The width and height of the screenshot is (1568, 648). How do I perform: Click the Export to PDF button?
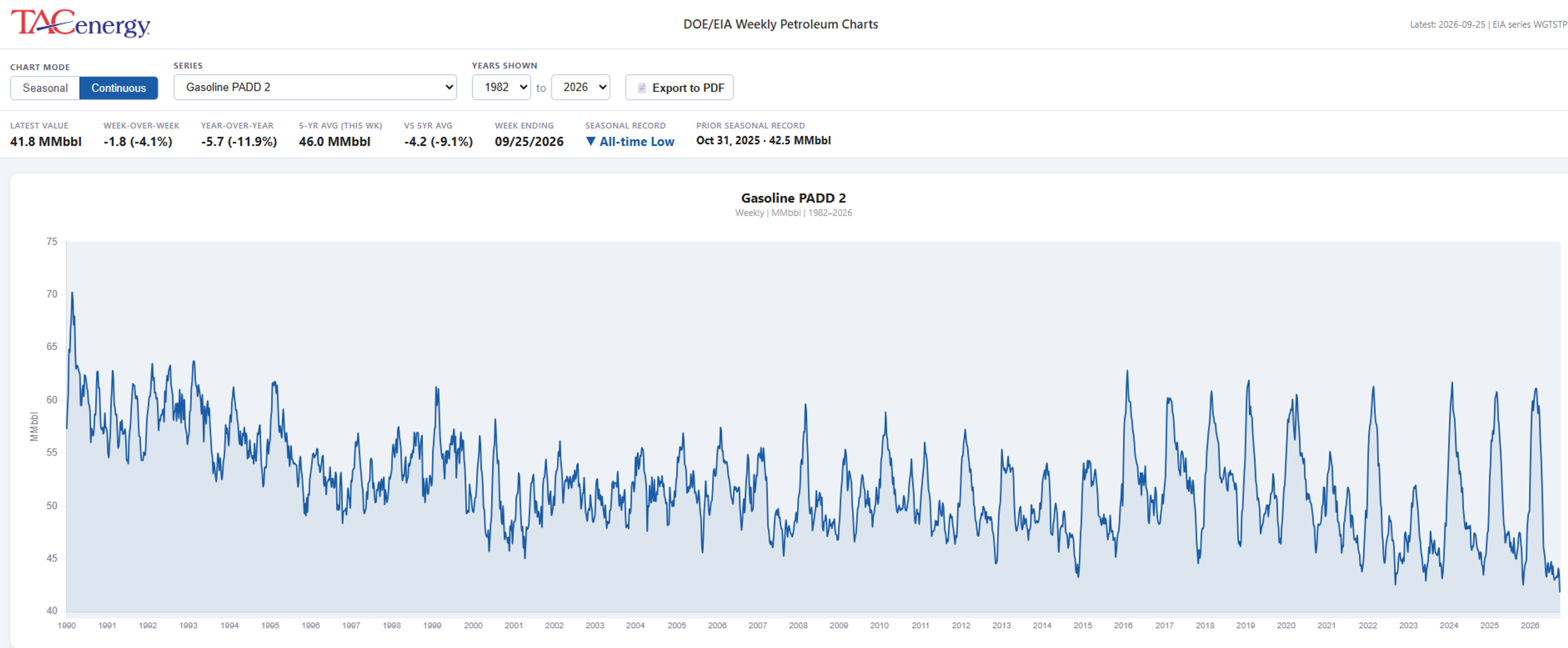point(679,88)
